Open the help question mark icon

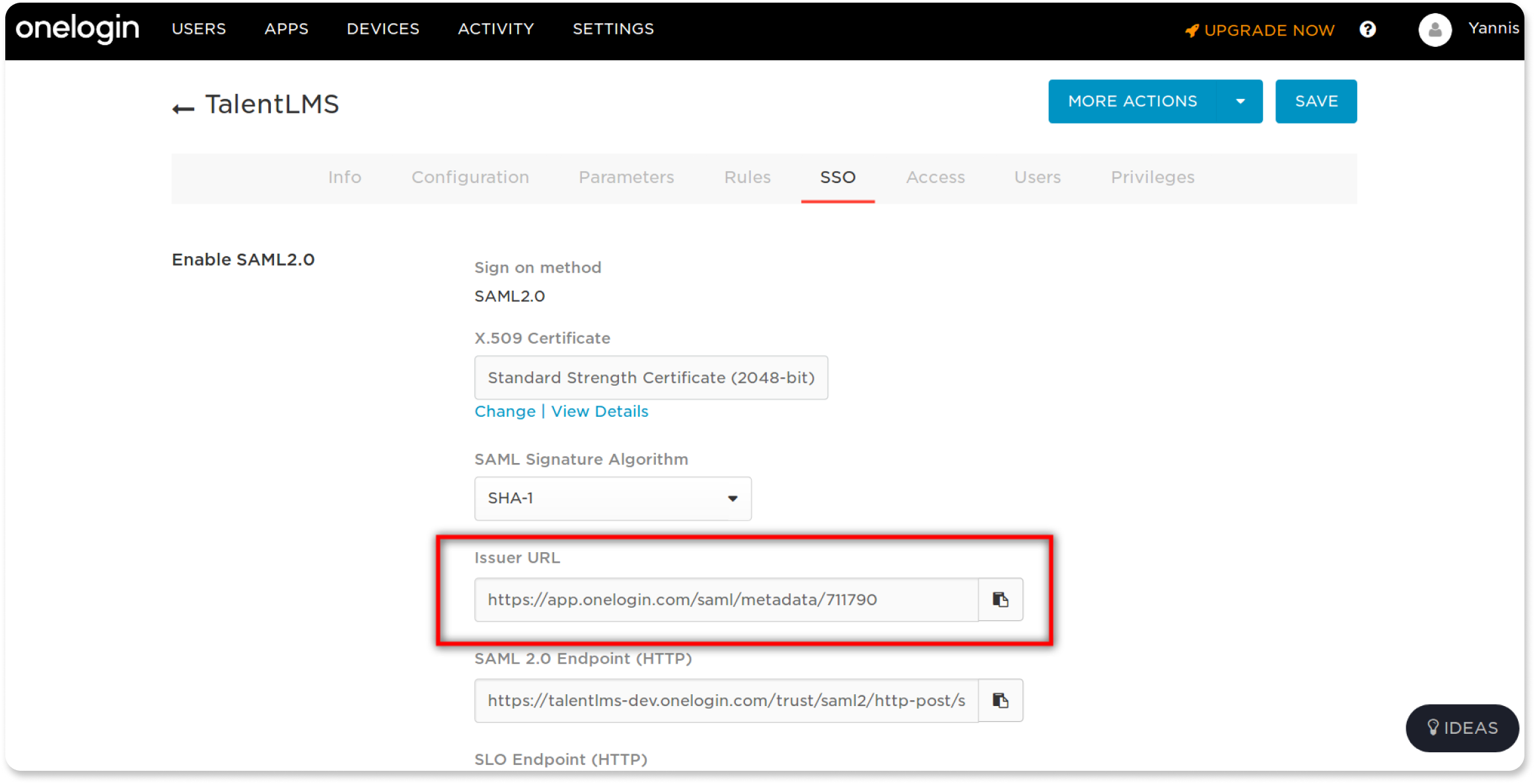click(1367, 29)
